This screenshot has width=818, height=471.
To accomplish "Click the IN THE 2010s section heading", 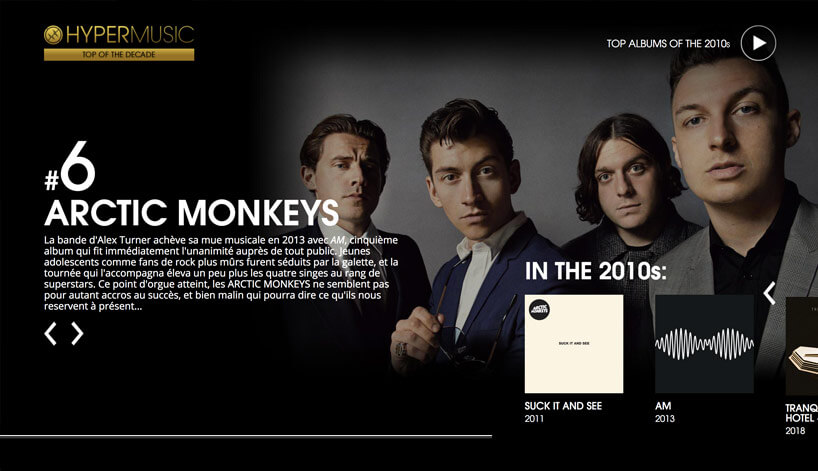I will [596, 271].
